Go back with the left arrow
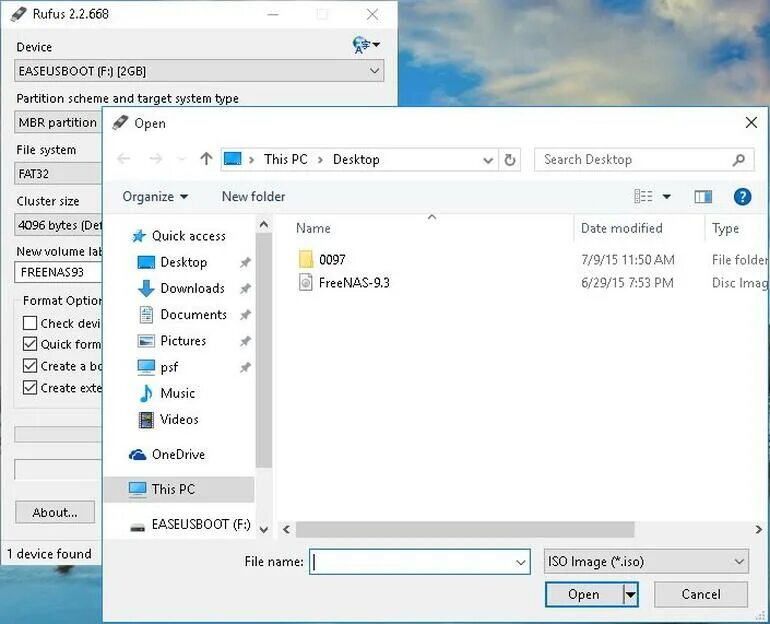This screenshot has height=624, width=770. click(x=124, y=159)
